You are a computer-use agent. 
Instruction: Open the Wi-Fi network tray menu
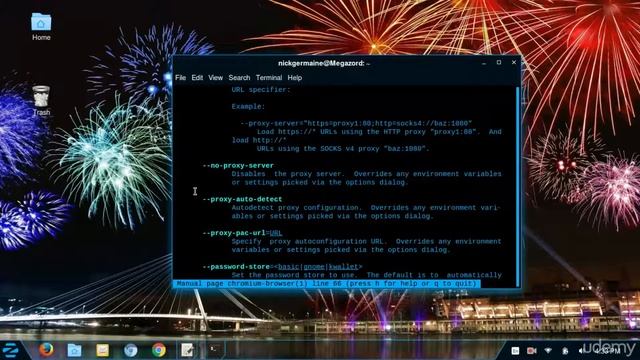click(548, 351)
